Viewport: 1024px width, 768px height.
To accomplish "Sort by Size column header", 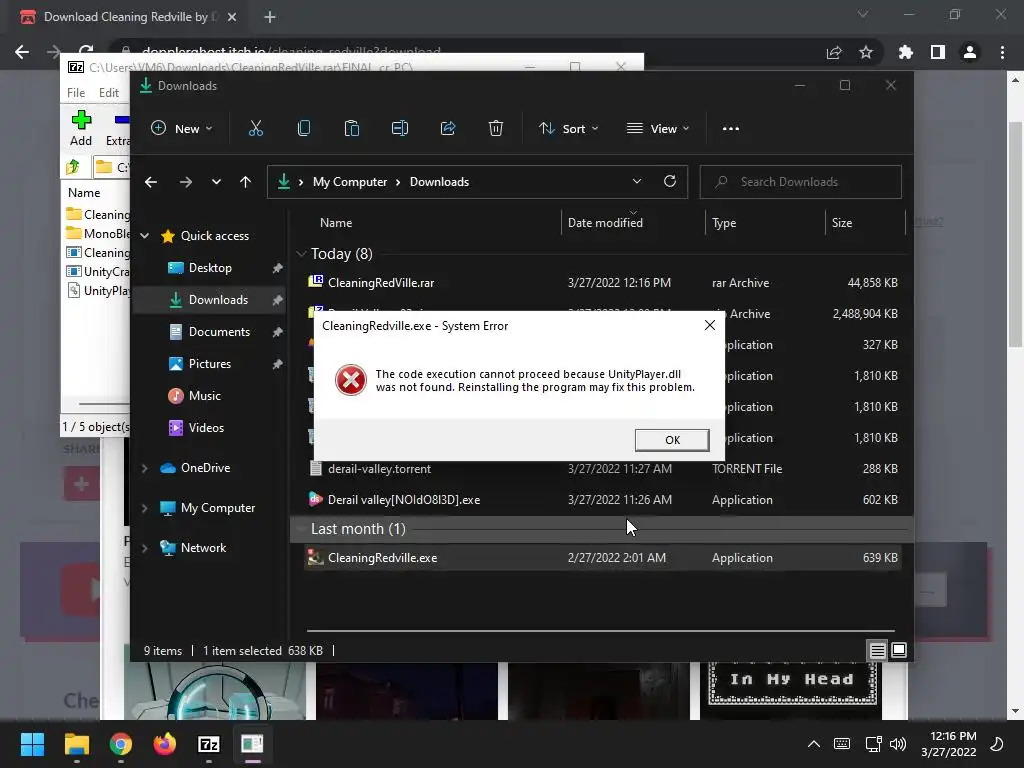I will [842, 223].
